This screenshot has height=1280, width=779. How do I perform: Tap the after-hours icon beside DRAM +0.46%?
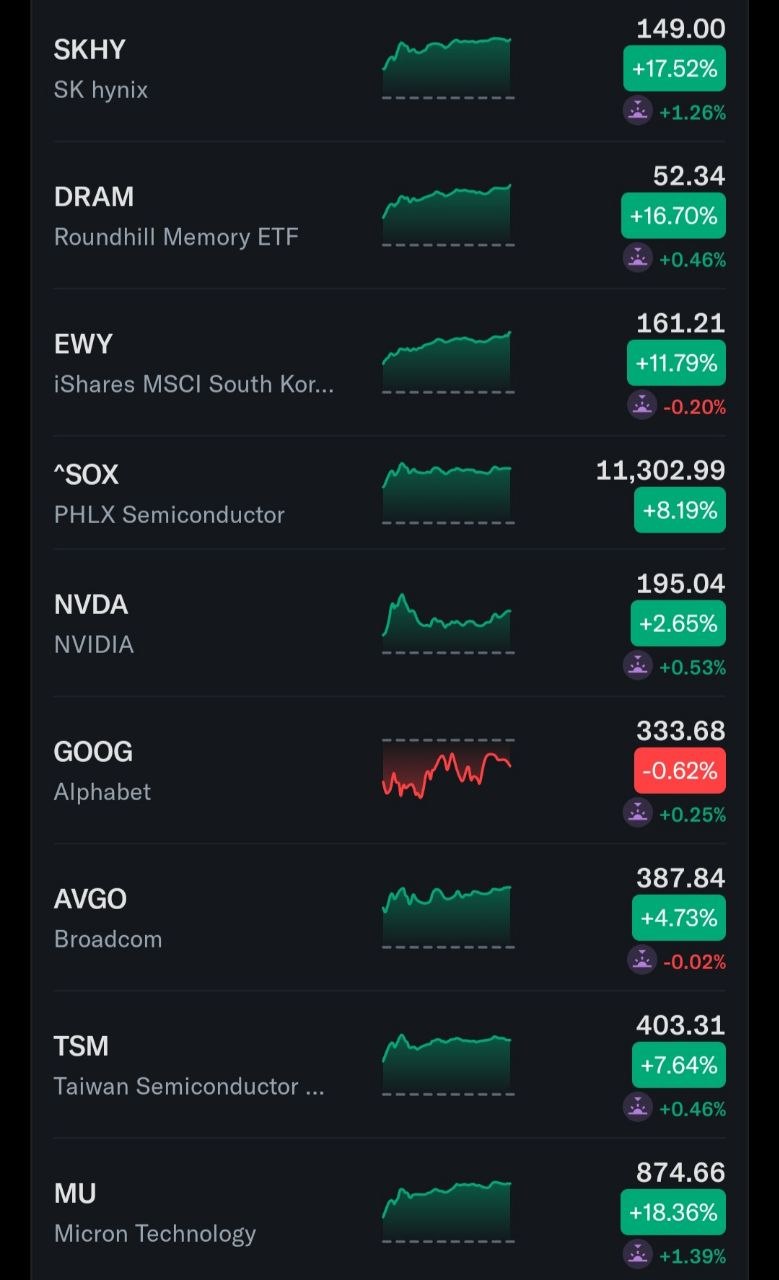point(638,259)
